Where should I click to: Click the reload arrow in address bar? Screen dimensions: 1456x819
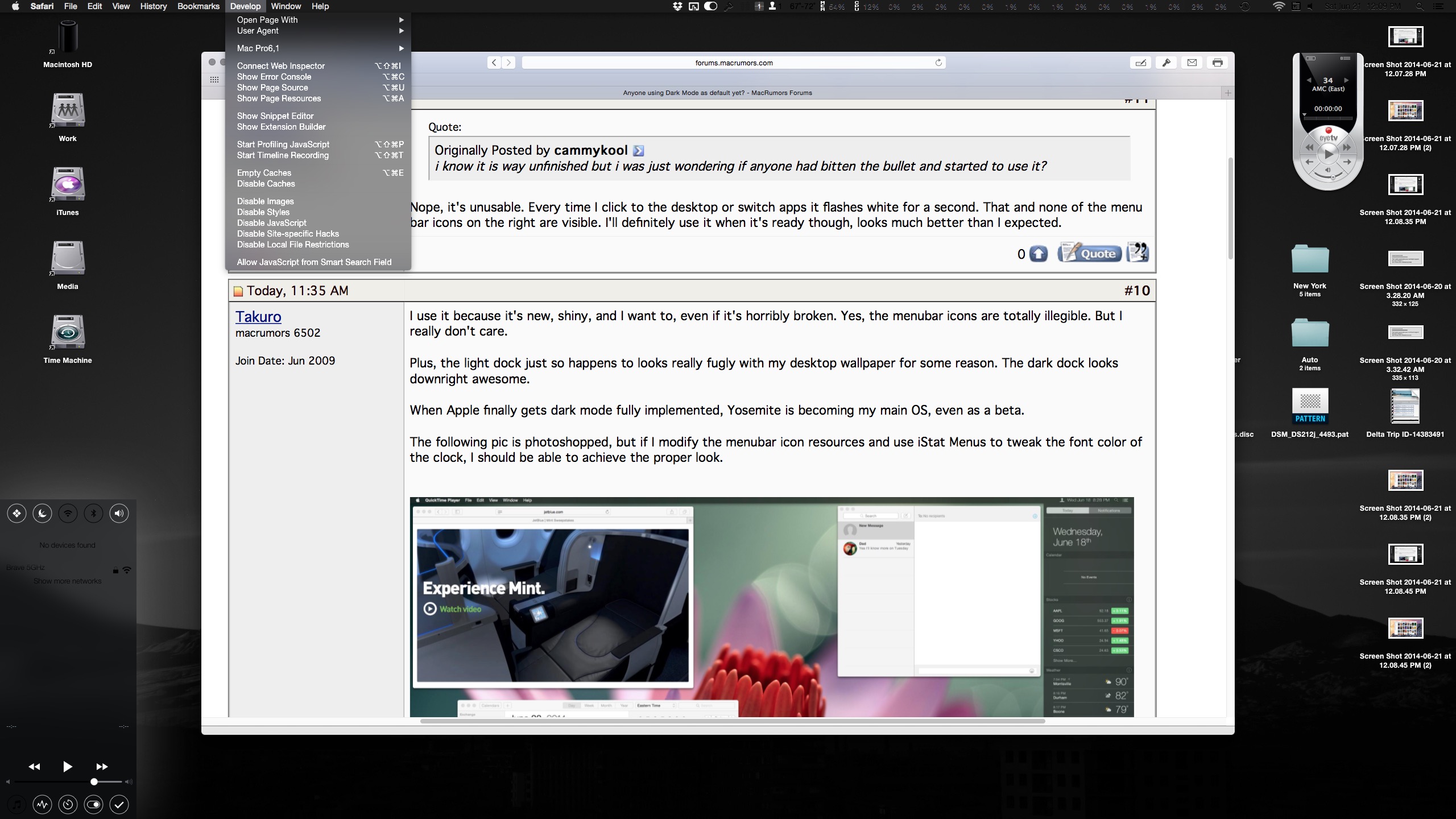[938, 63]
